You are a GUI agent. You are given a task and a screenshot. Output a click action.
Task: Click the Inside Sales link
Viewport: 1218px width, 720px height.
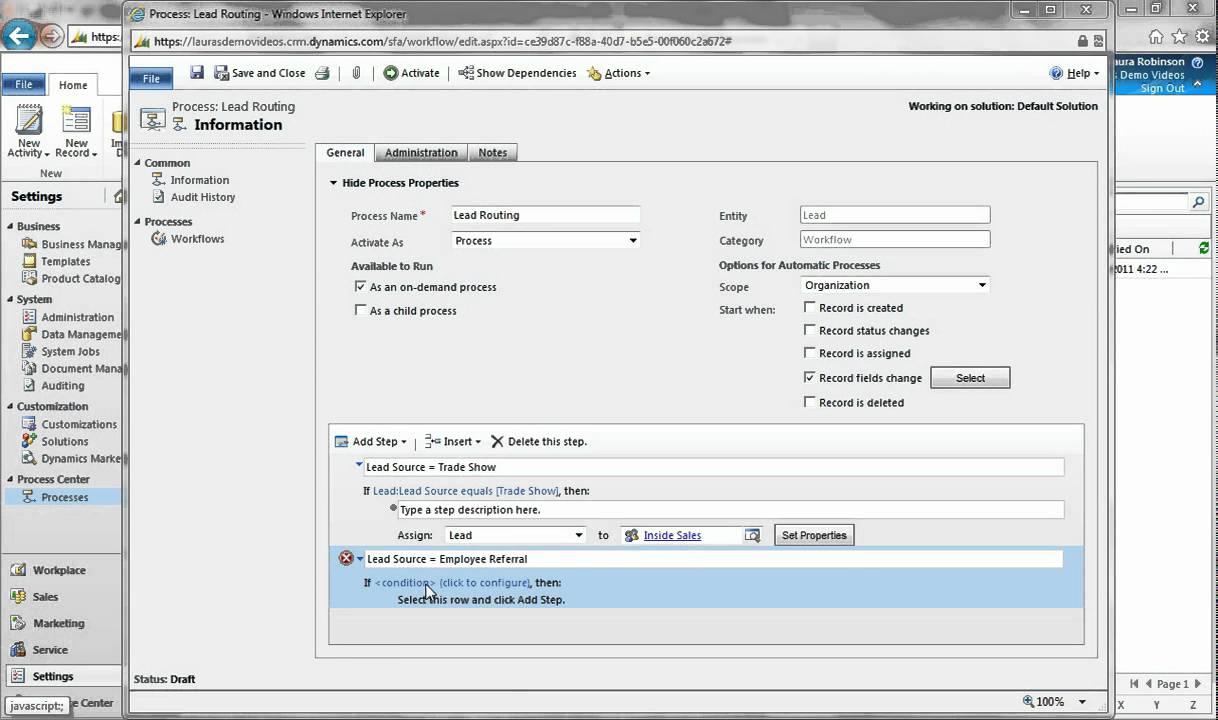point(672,535)
